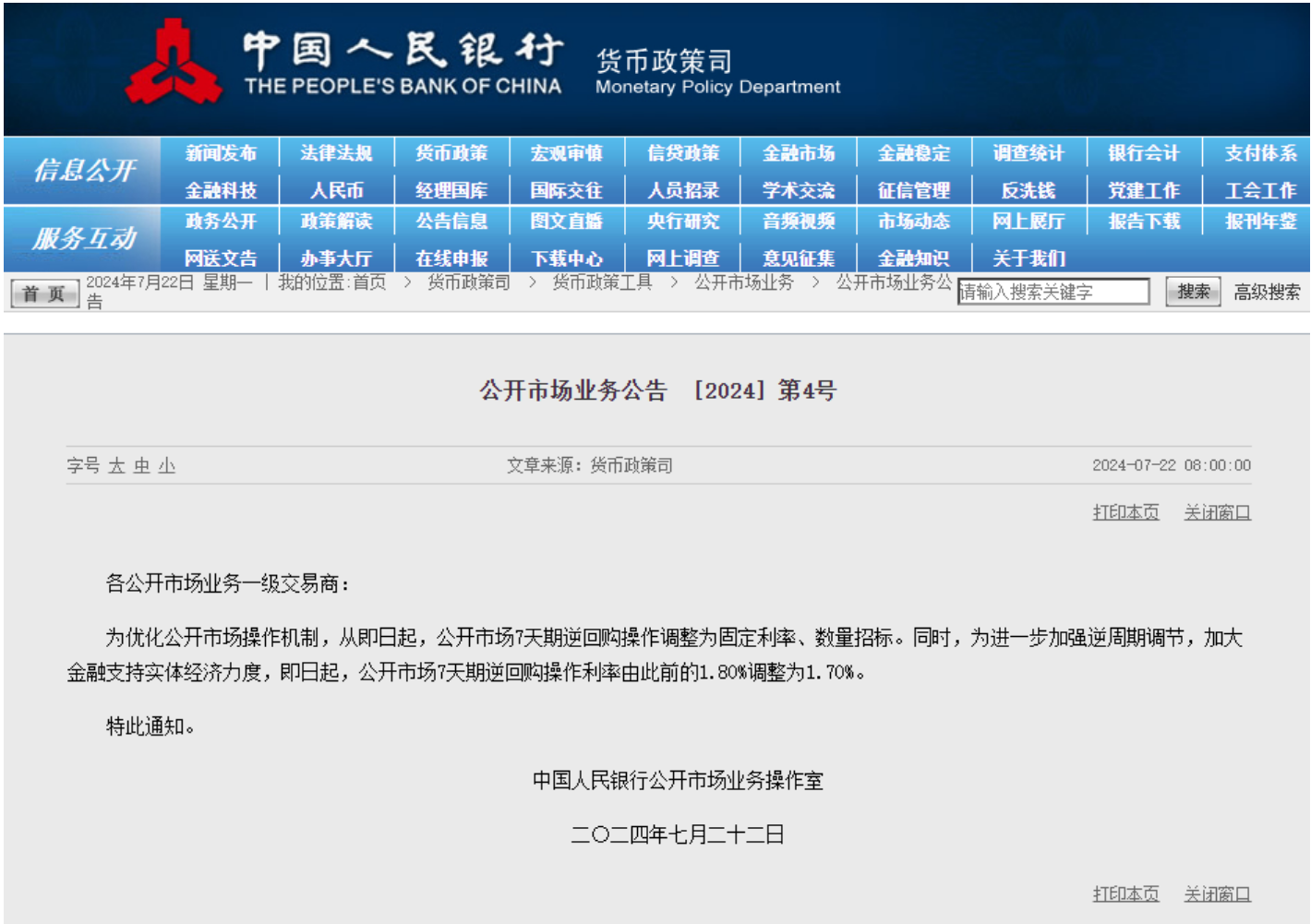
Task: Select the 反洗钱 menu item
Action: [x=1028, y=191]
